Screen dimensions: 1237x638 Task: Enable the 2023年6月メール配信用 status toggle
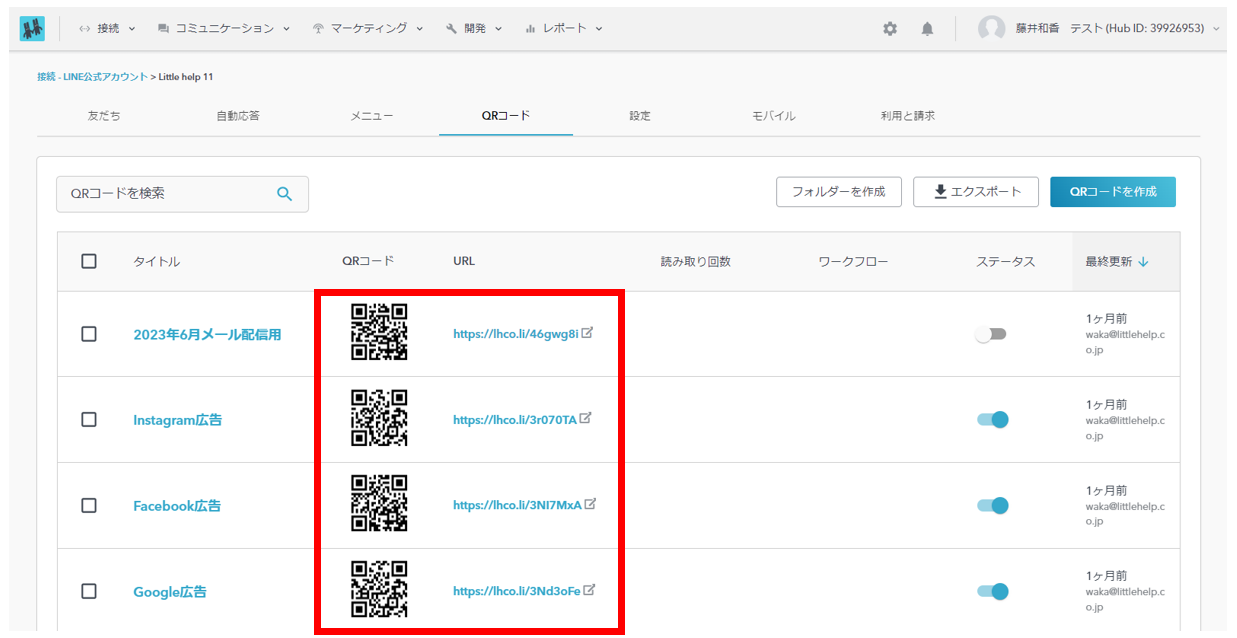991,334
